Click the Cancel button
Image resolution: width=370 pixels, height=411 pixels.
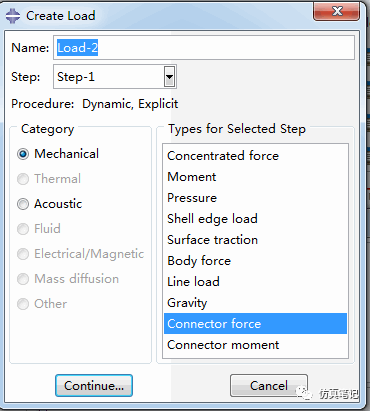click(269, 386)
